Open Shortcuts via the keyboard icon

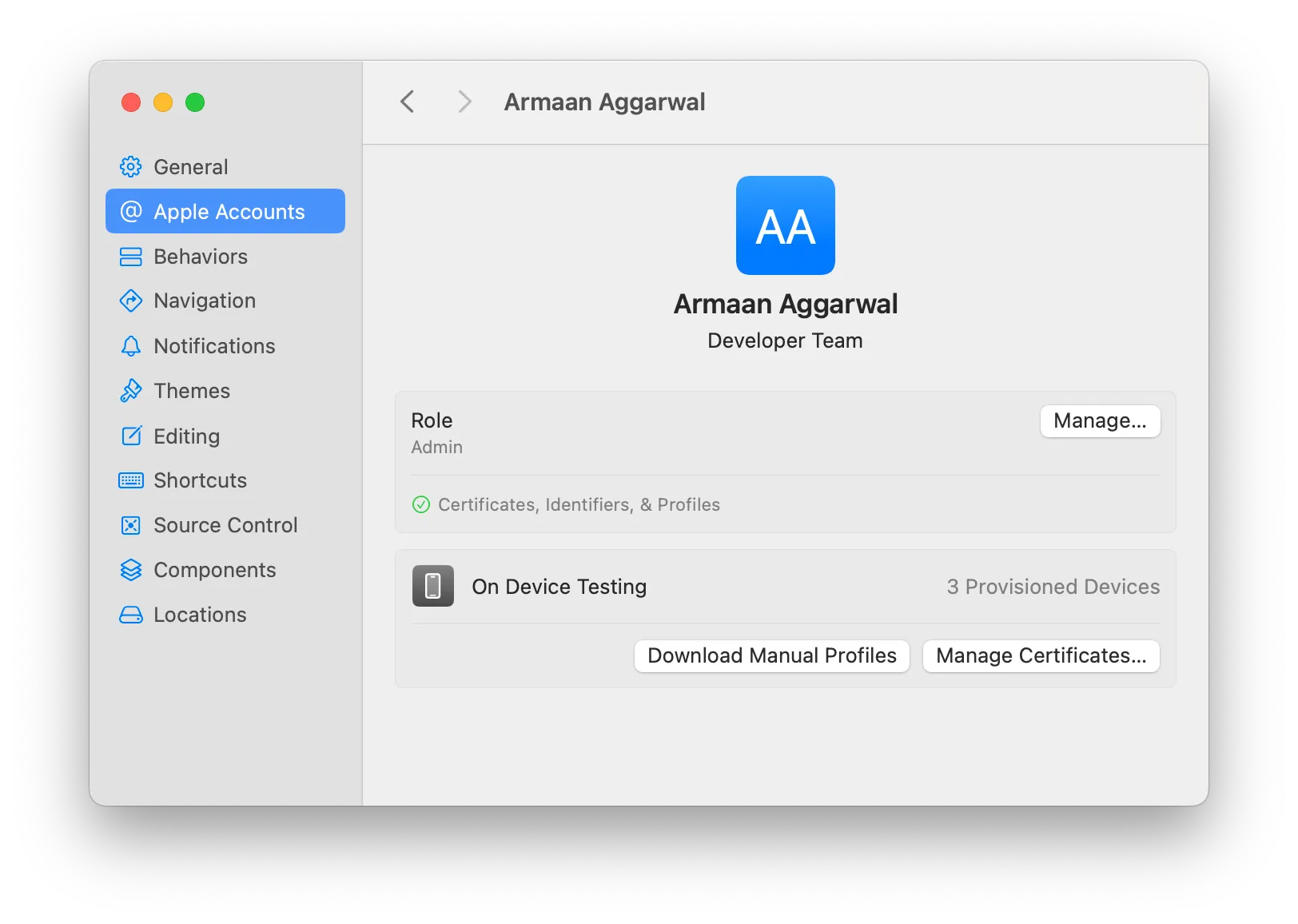131,480
